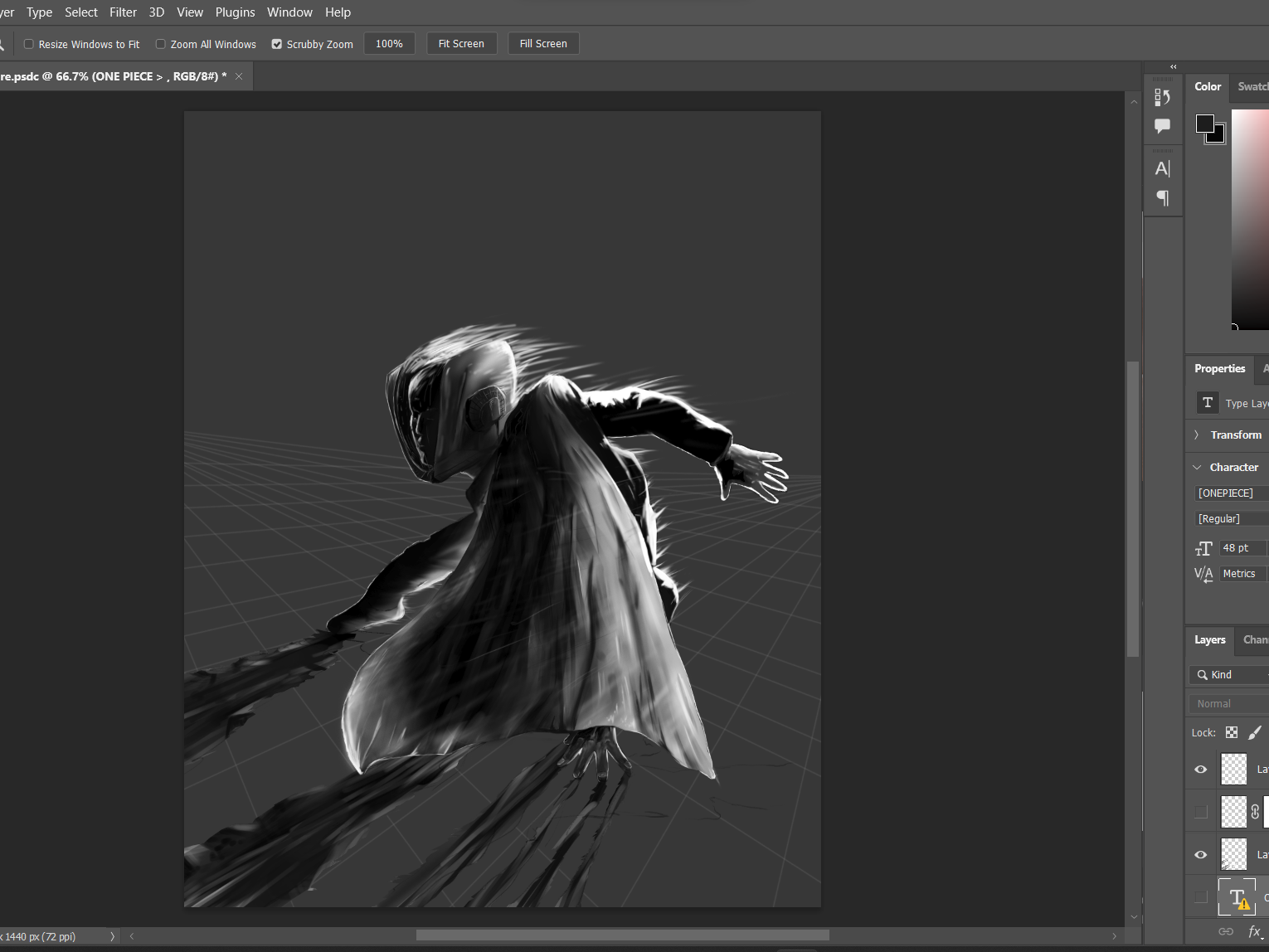Screen dimensions: 1269x952
Task: Open the Paragraph panel pilcrow icon
Action: click(1162, 197)
